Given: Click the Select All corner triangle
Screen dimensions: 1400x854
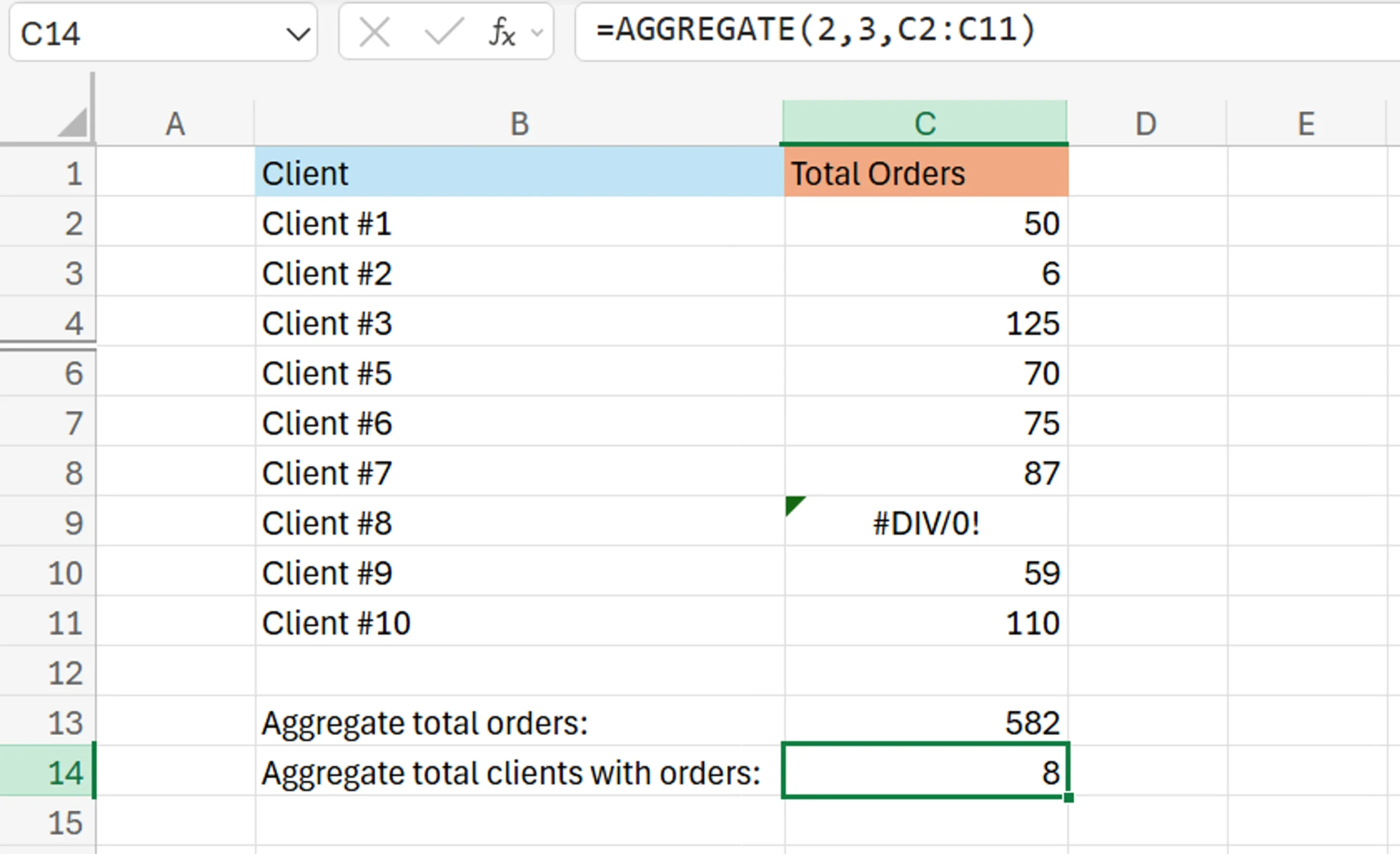Looking at the screenshot, I should pos(73,123).
